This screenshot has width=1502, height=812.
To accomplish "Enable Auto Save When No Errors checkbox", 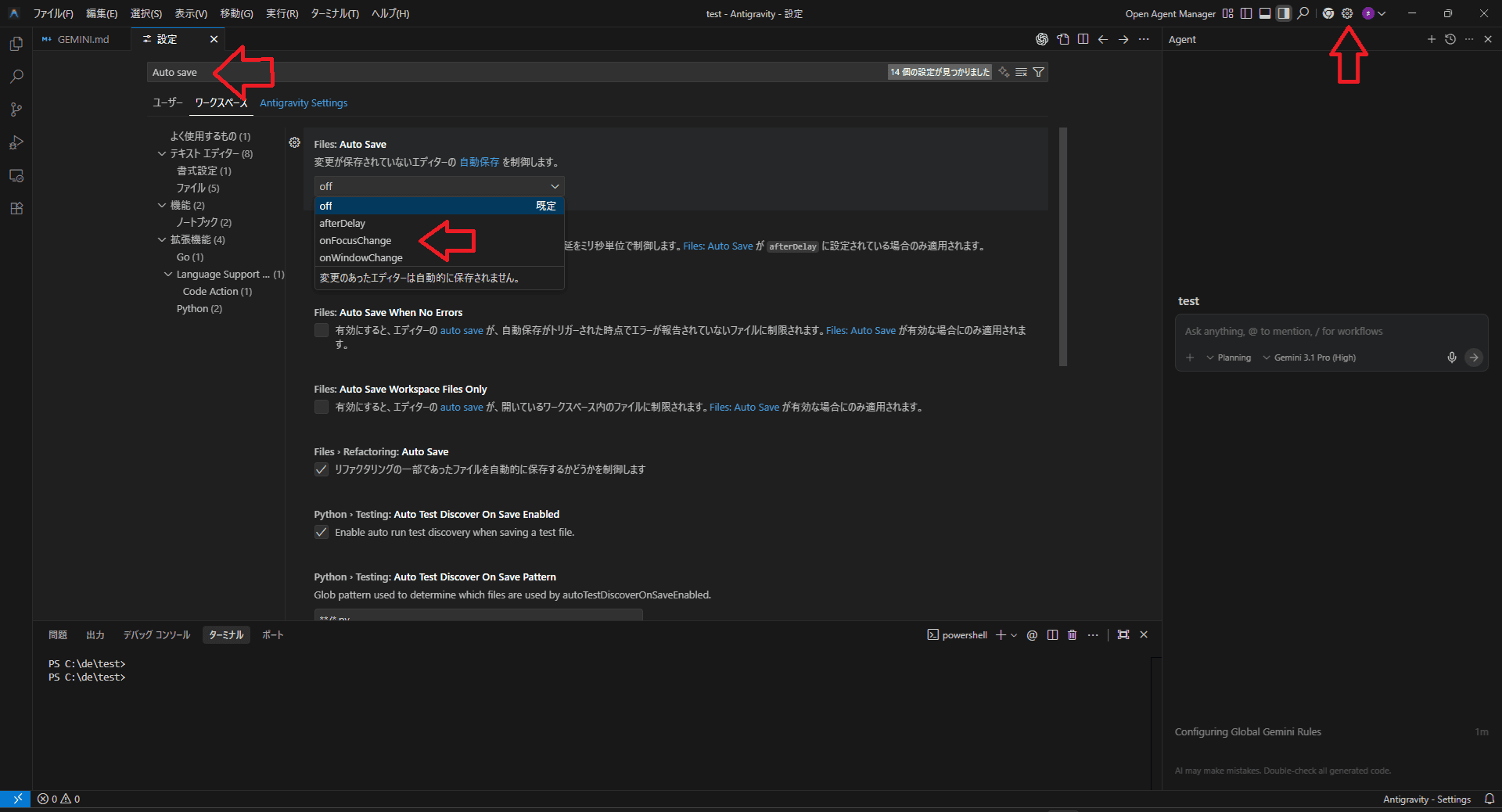I will point(322,330).
